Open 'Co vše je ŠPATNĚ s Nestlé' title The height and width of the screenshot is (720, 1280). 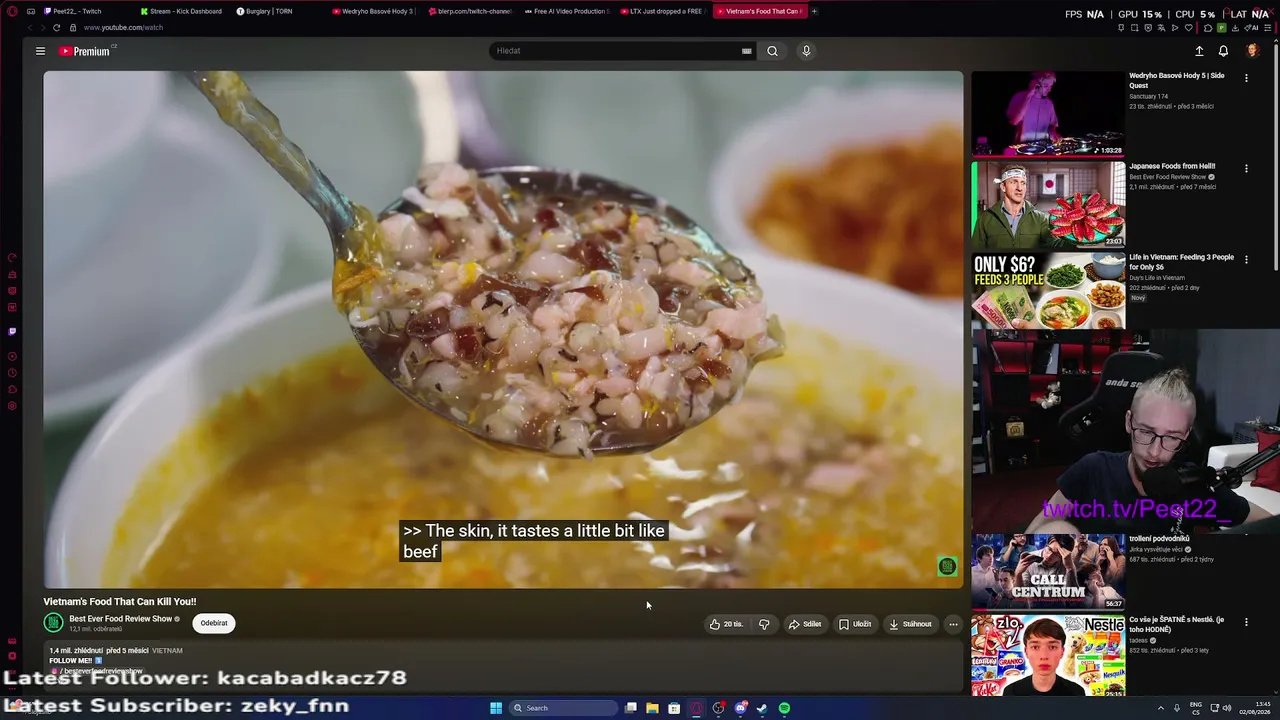point(1176,624)
